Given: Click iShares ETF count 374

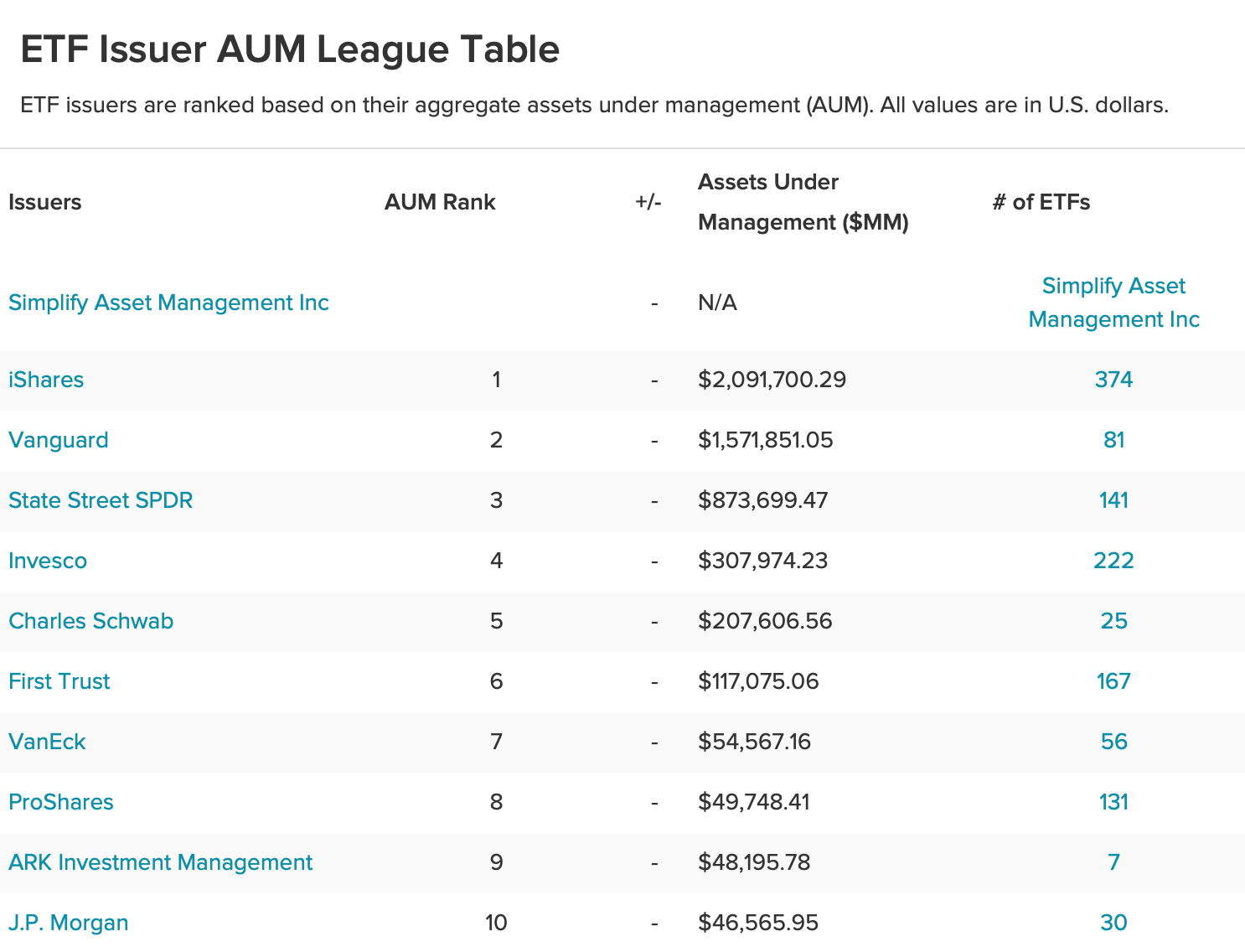Looking at the screenshot, I should [x=1113, y=380].
